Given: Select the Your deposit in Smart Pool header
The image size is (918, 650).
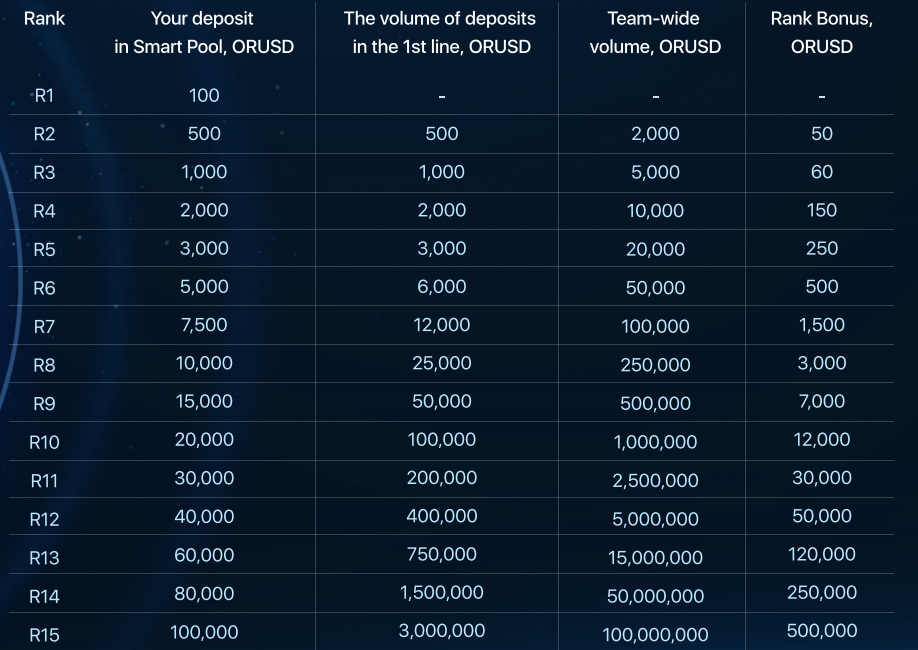Looking at the screenshot, I should (204, 32).
